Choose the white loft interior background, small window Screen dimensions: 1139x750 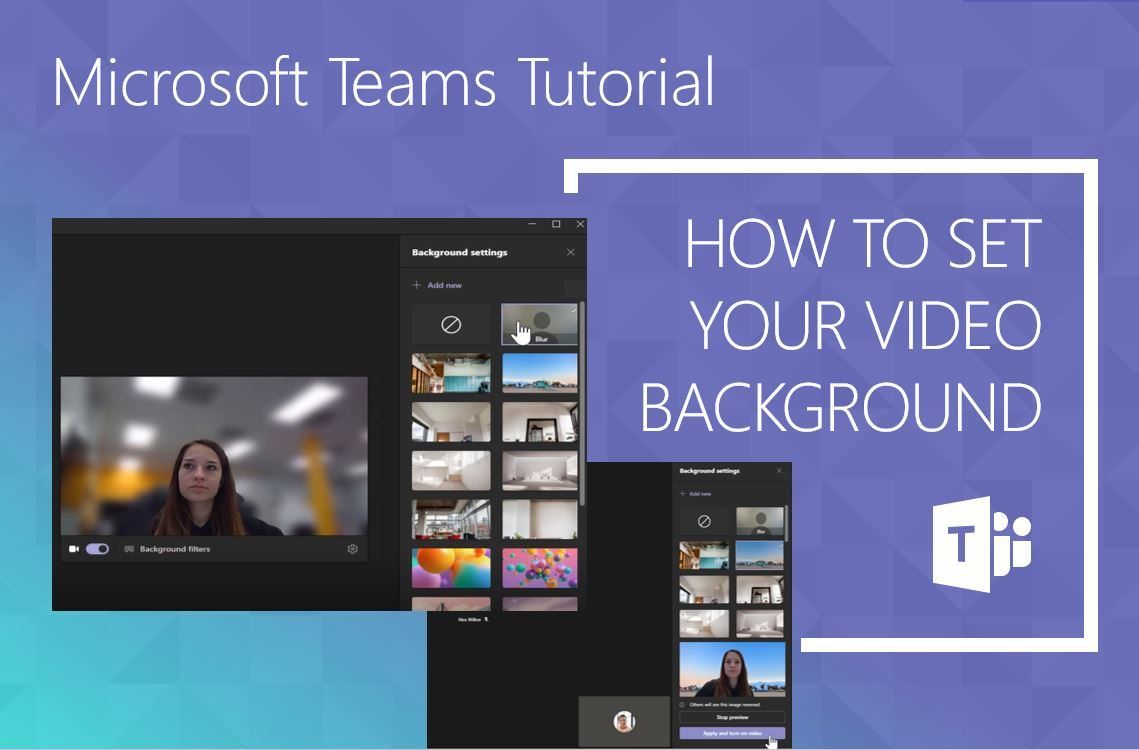704,624
